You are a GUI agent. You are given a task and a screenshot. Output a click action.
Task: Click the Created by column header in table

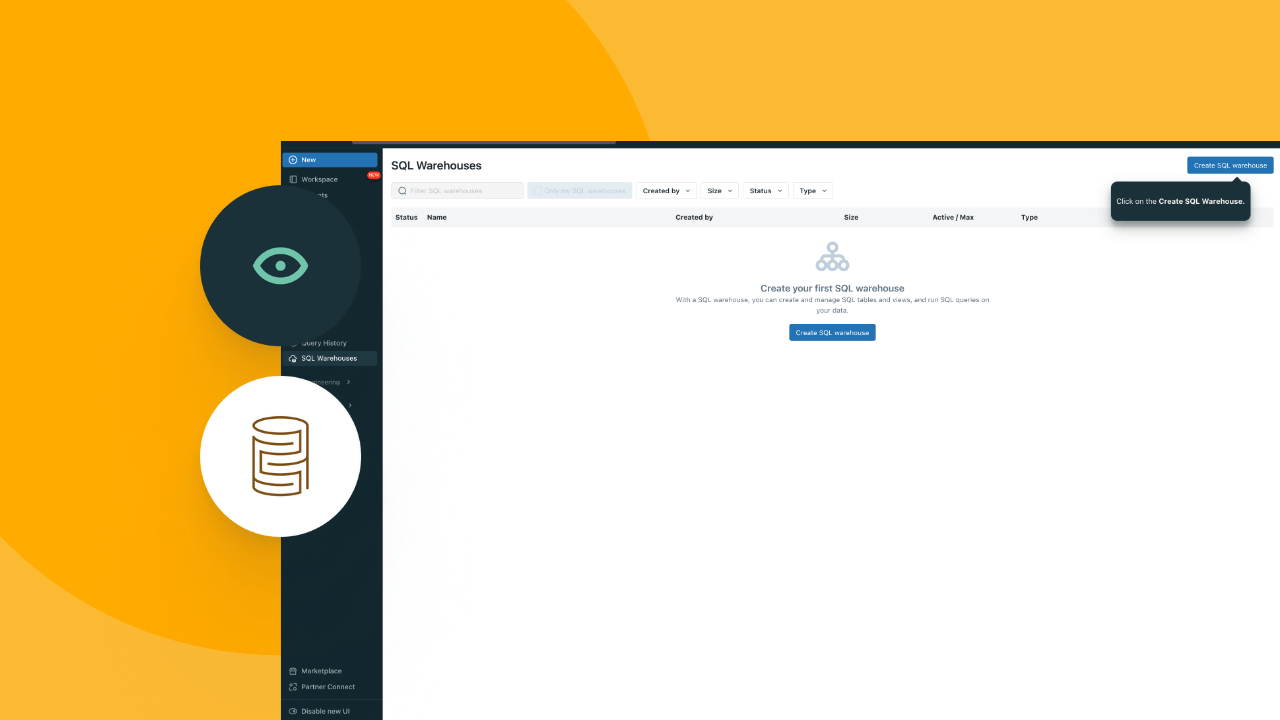coord(694,217)
